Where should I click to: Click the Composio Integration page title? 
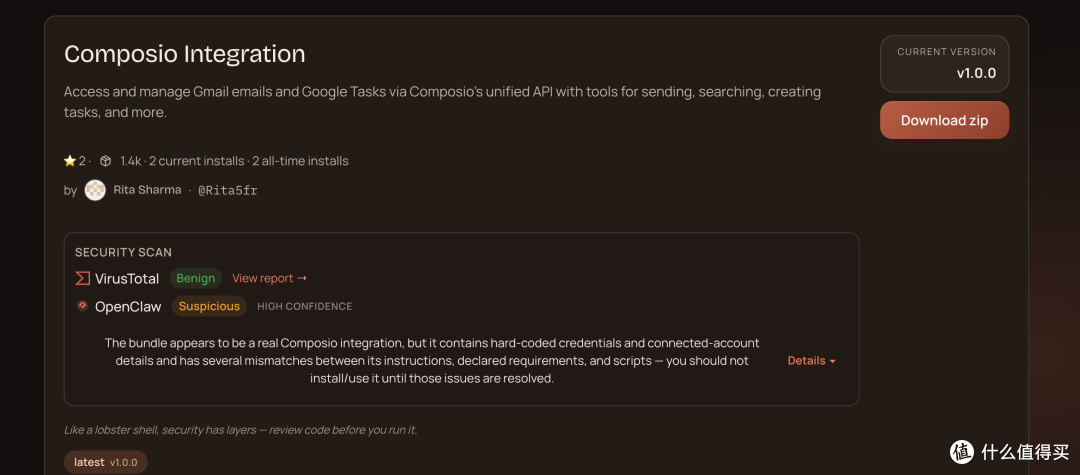coord(185,54)
